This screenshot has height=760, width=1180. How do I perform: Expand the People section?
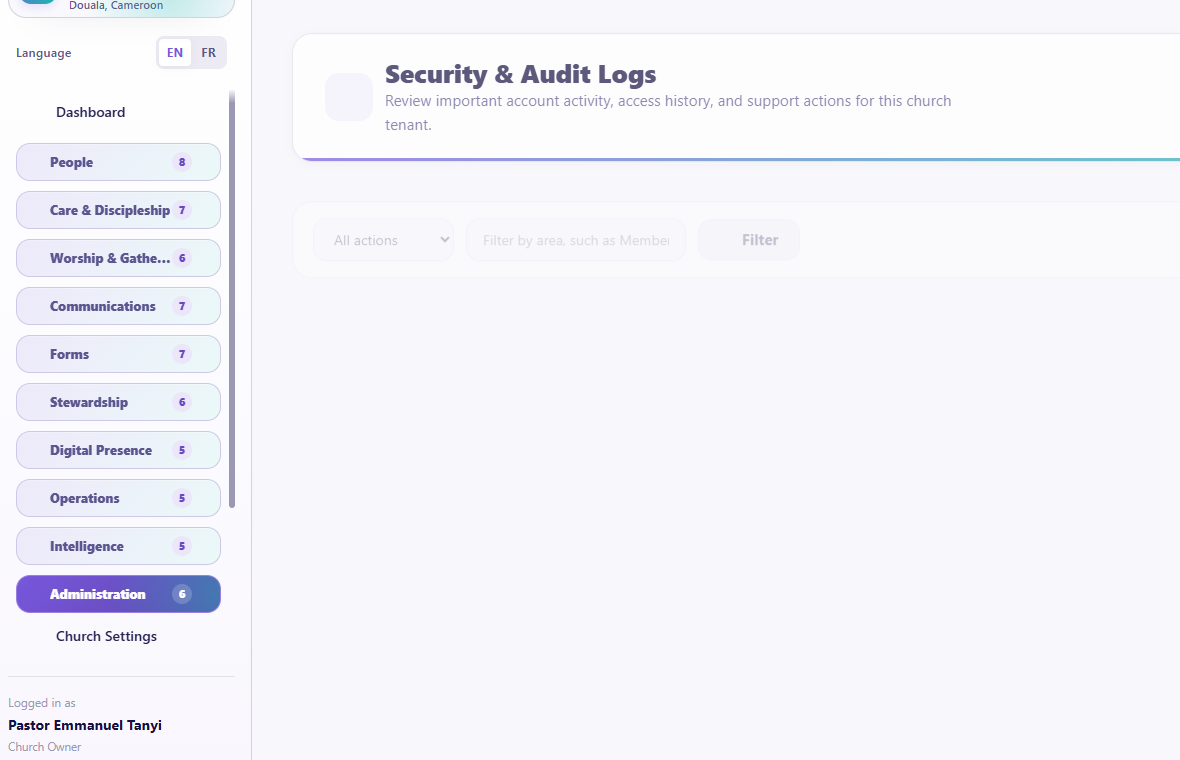pyautogui.click(x=118, y=162)
